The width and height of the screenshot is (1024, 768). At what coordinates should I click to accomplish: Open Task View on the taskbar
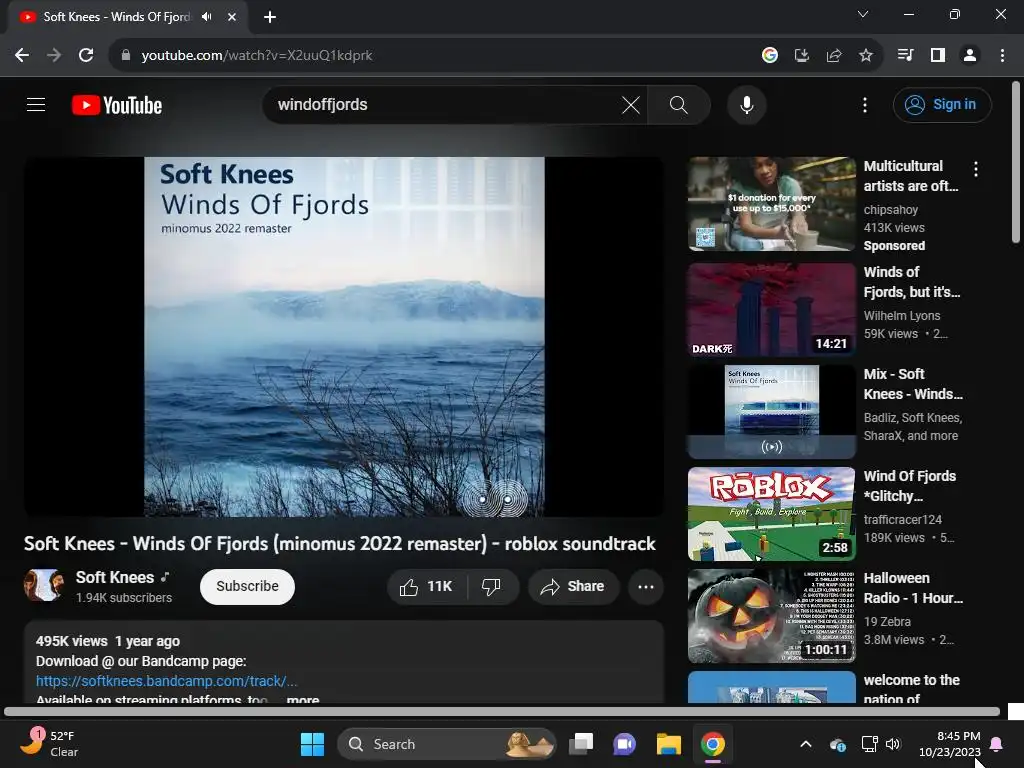[581, 744]
